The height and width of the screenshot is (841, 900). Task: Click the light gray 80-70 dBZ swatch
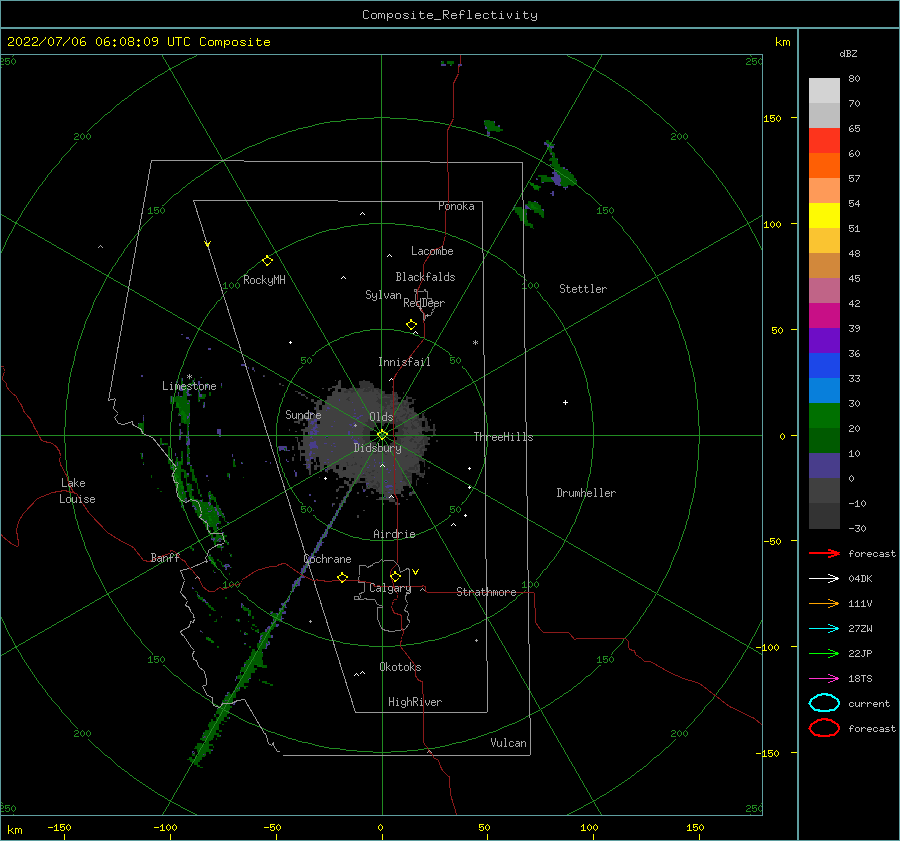tap(824, 90)
